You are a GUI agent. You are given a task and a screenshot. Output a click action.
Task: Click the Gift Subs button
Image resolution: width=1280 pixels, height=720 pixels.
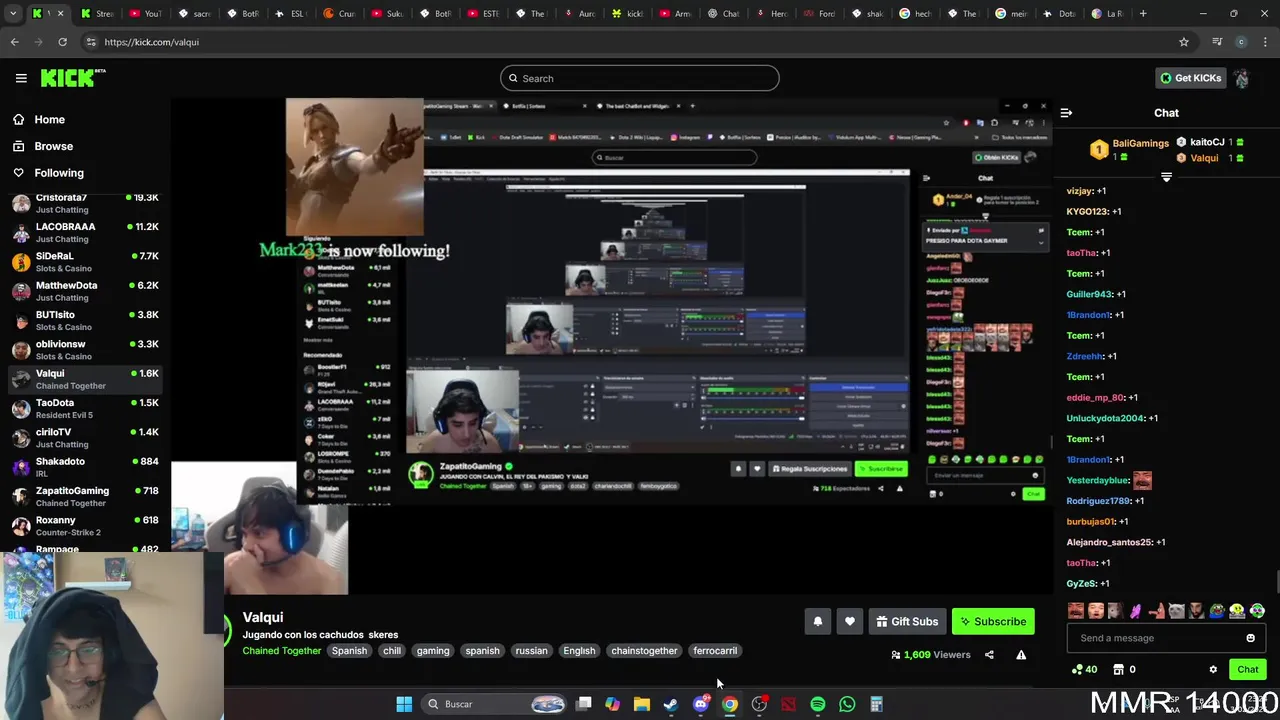[907, 621]
